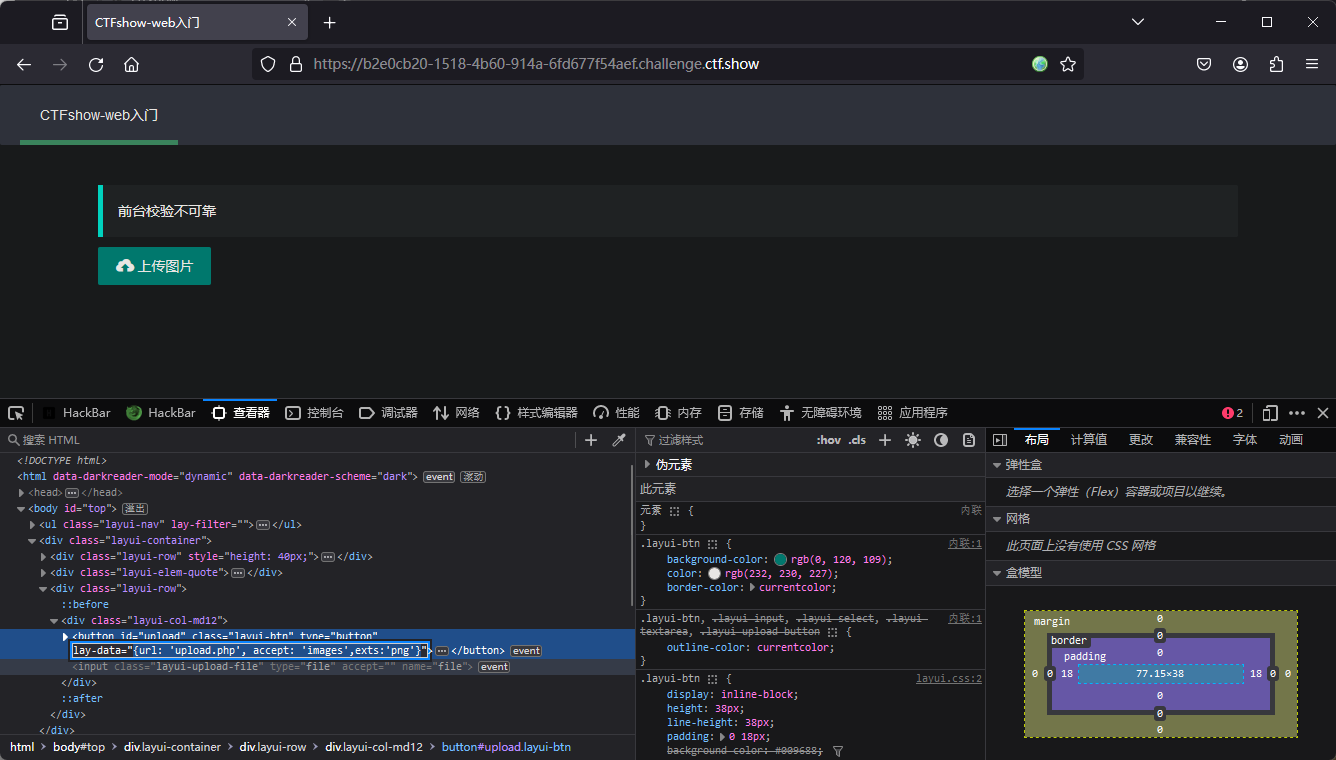
Task: Expand the 伪元素 pseudo-elements section
Action: point(647,465)
